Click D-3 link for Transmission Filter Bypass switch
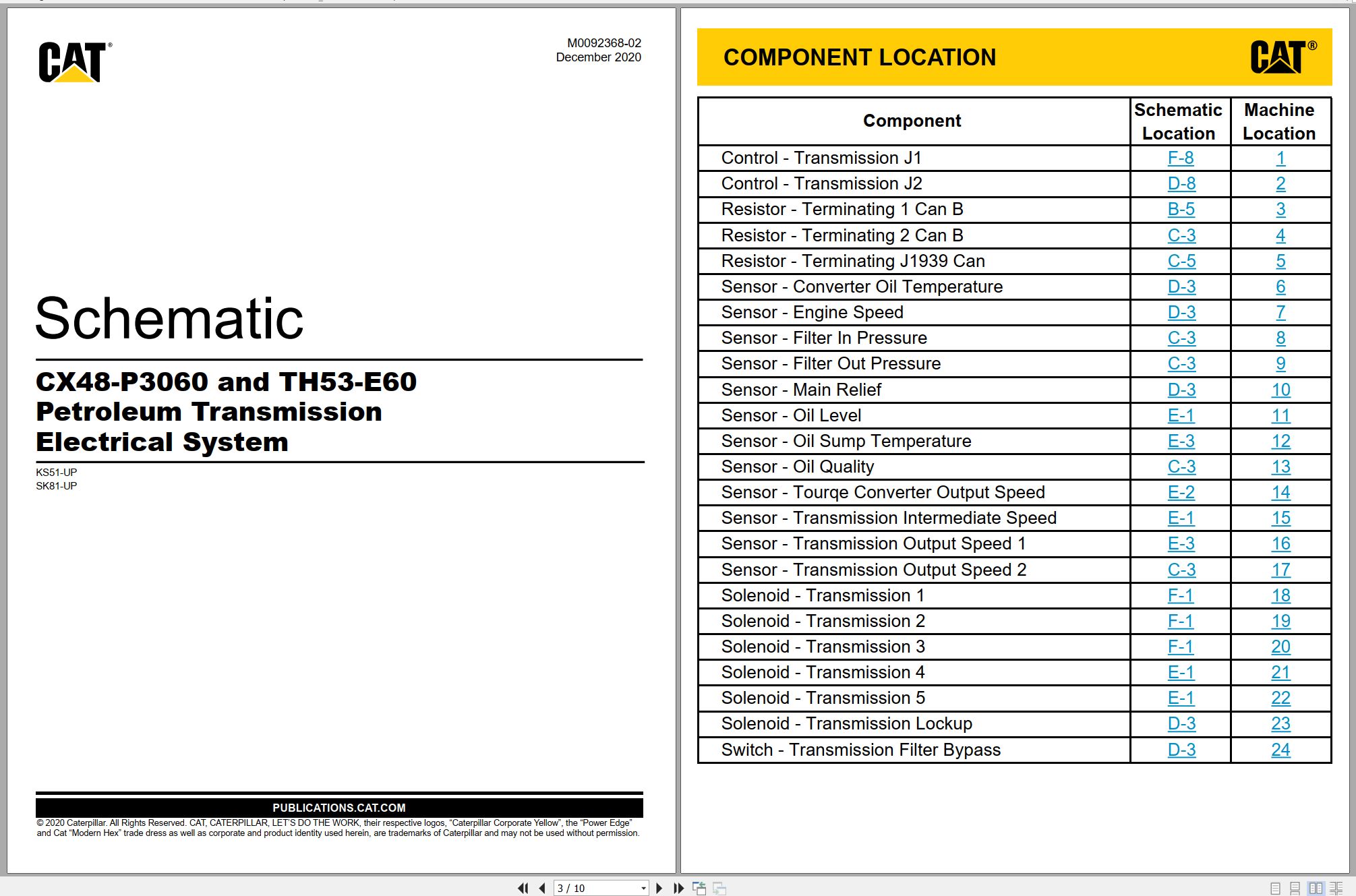Viewport: 1356px width, 896px height. (1181, 750)
